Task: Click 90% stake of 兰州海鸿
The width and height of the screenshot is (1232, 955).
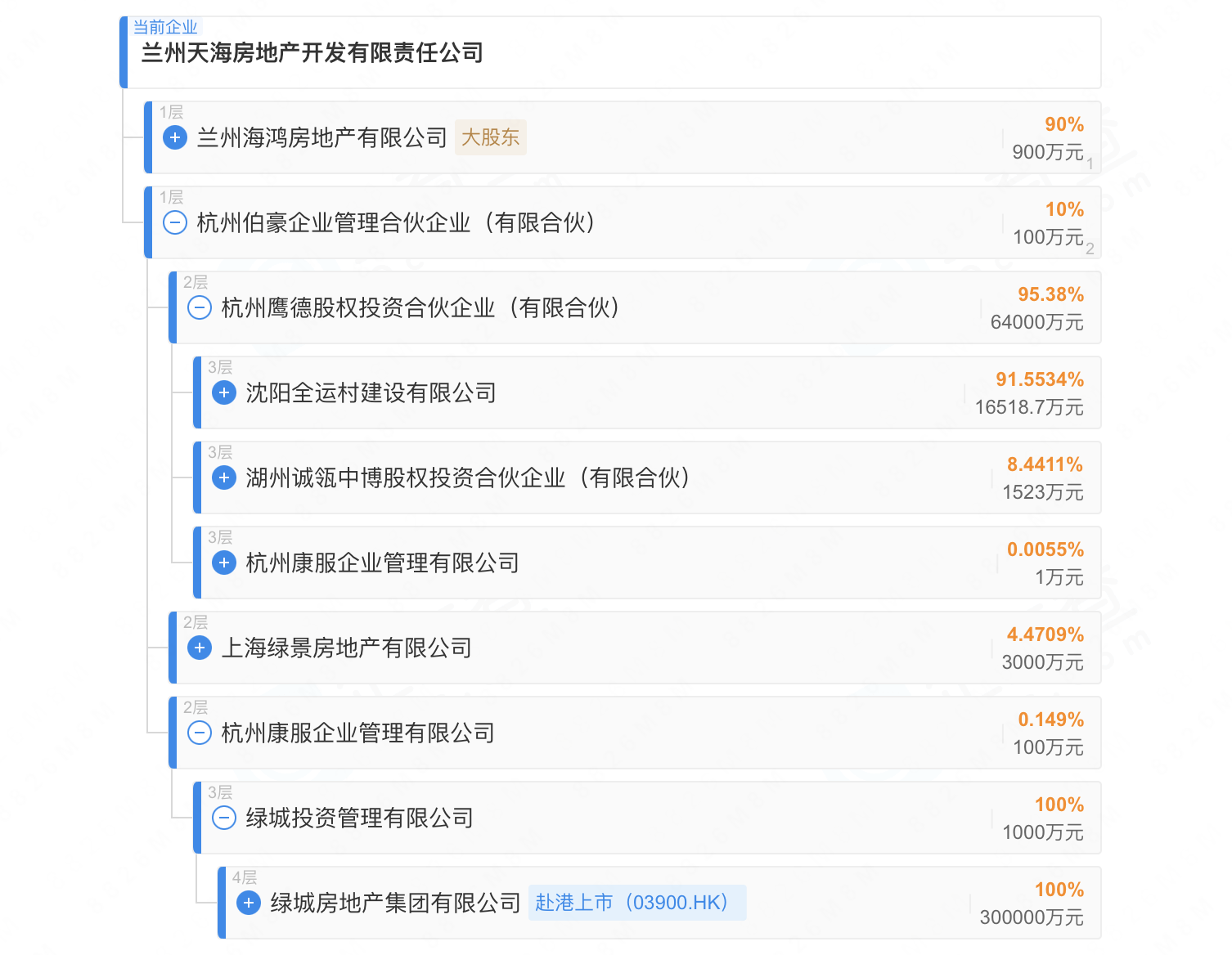Action: (x=1063, y=124)
